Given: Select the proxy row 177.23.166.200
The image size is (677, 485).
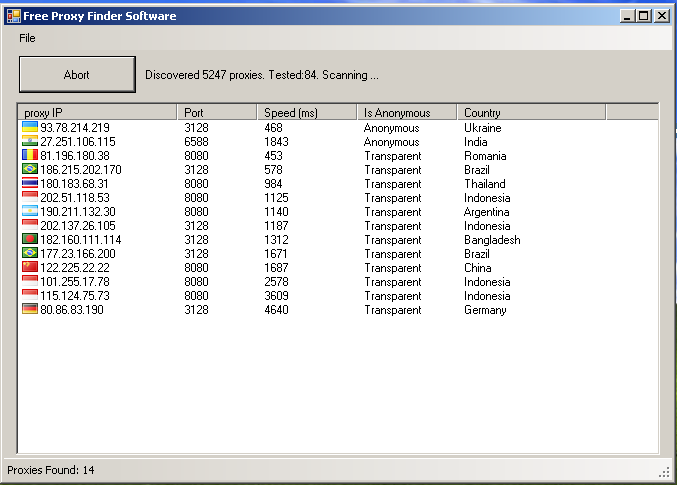Looking at the screenshot, I should pyautogui.click(x=78, y=254).
